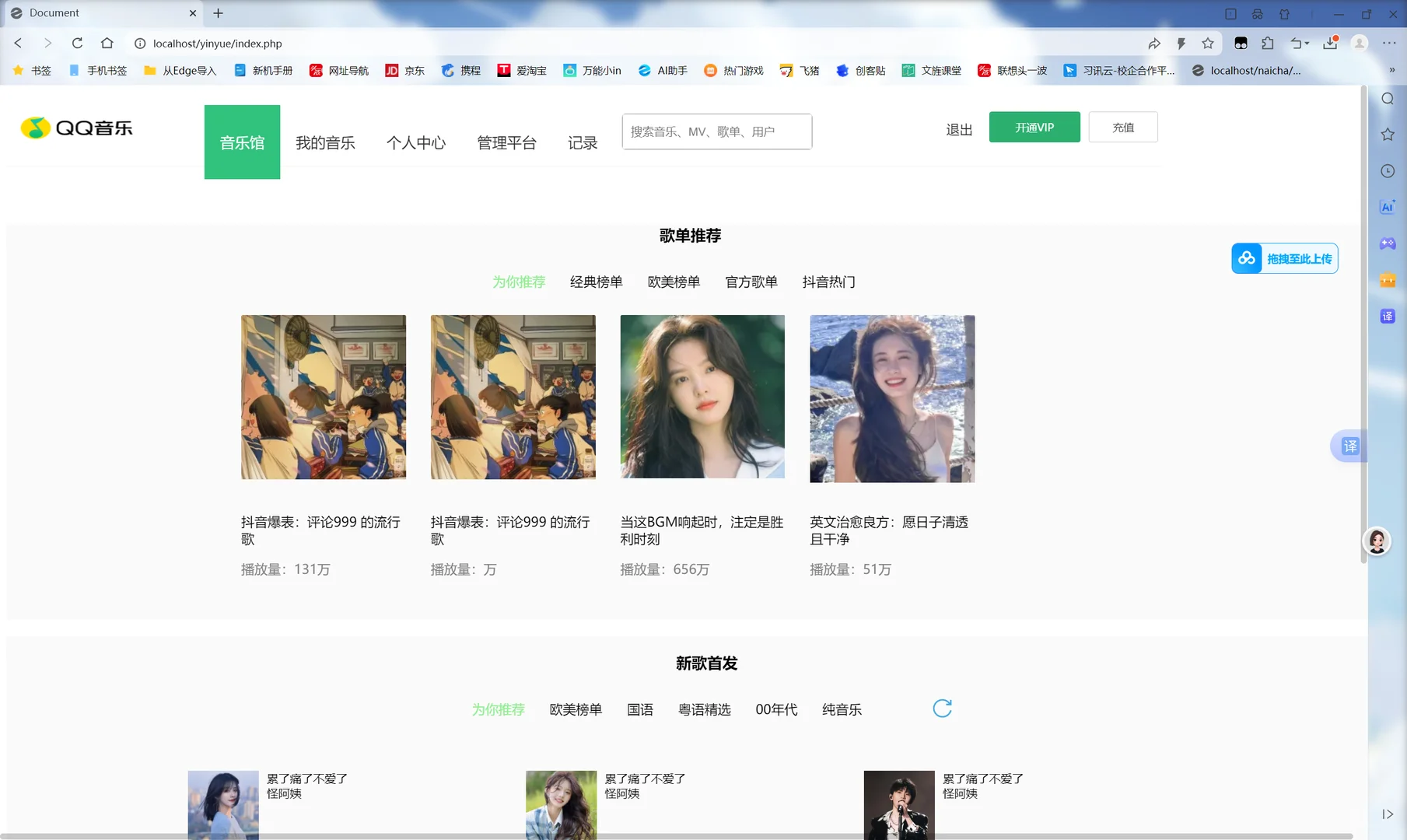Viewport: 1407px width, 840px height.
Task: Open the 英文治愈良方 playlist cover
Action: 891,397
